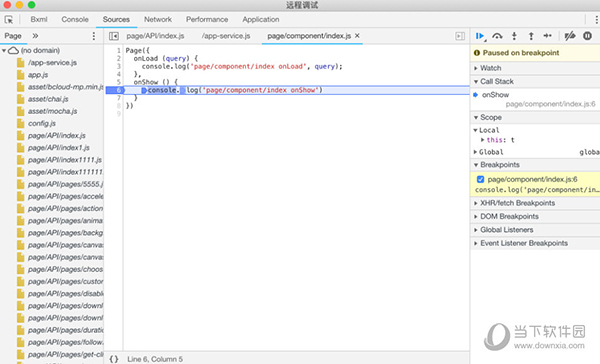This screenshot has height=364, width=600.
Task: Click the folder icon beside config.js
Action: coord(20,123)
